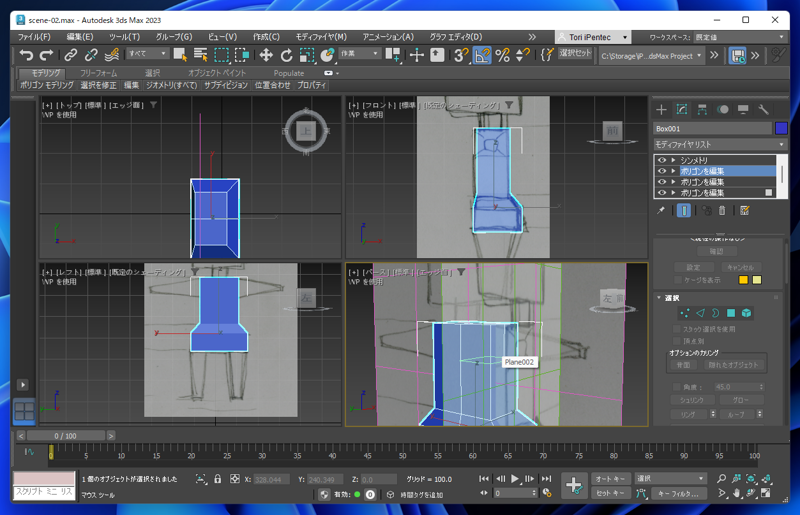Toggle Spinner Snap icon
Screen dimensions: 800x515
tap(522, 55)
